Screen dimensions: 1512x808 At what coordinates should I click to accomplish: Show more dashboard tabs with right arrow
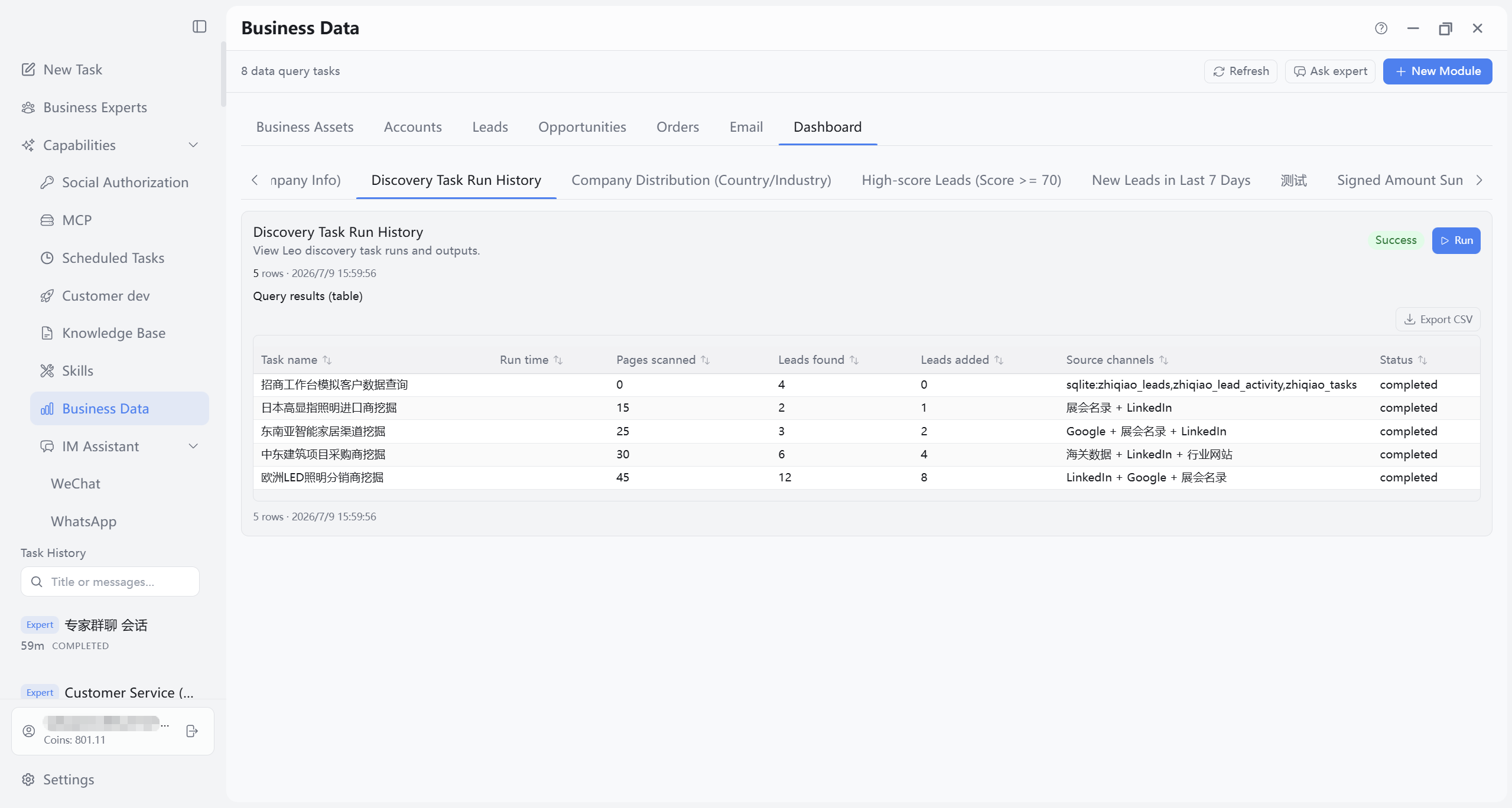tap(1479, 180)
